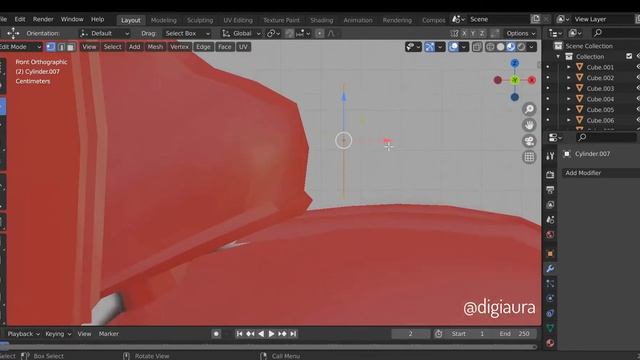The height and width of the screenshot is (360, 640).
Task: Open the Particles properties tab
Action: (550, 283)
